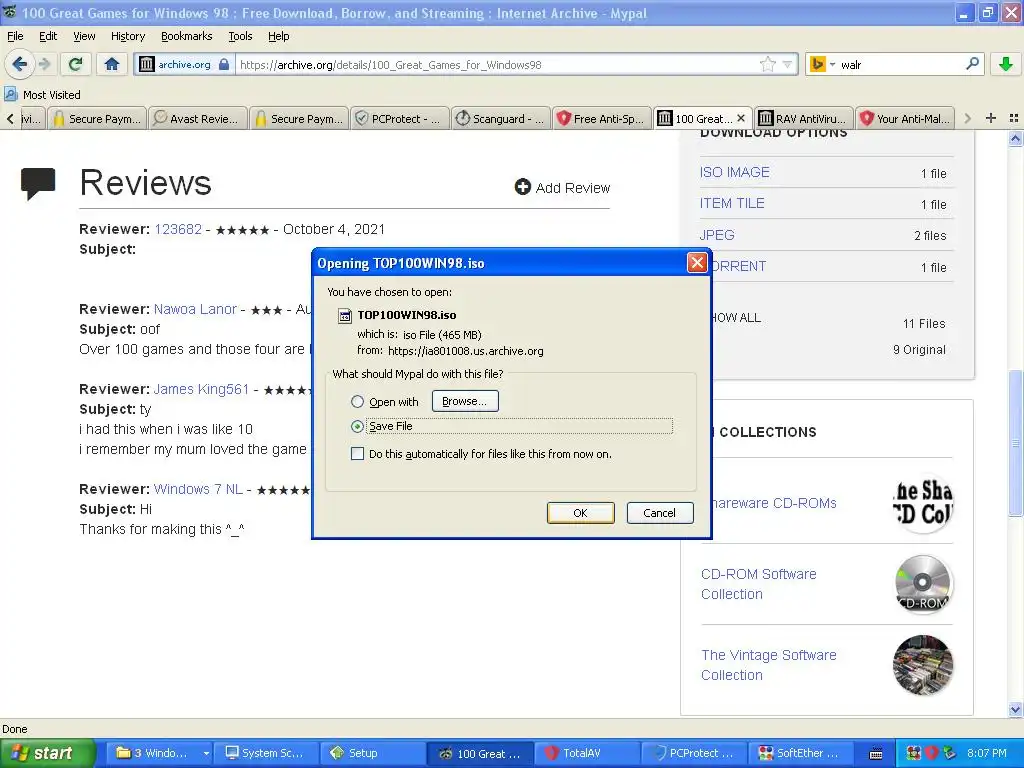Open the File menu
This screenshot has width=1024, height=768.
tap(15, 36)
